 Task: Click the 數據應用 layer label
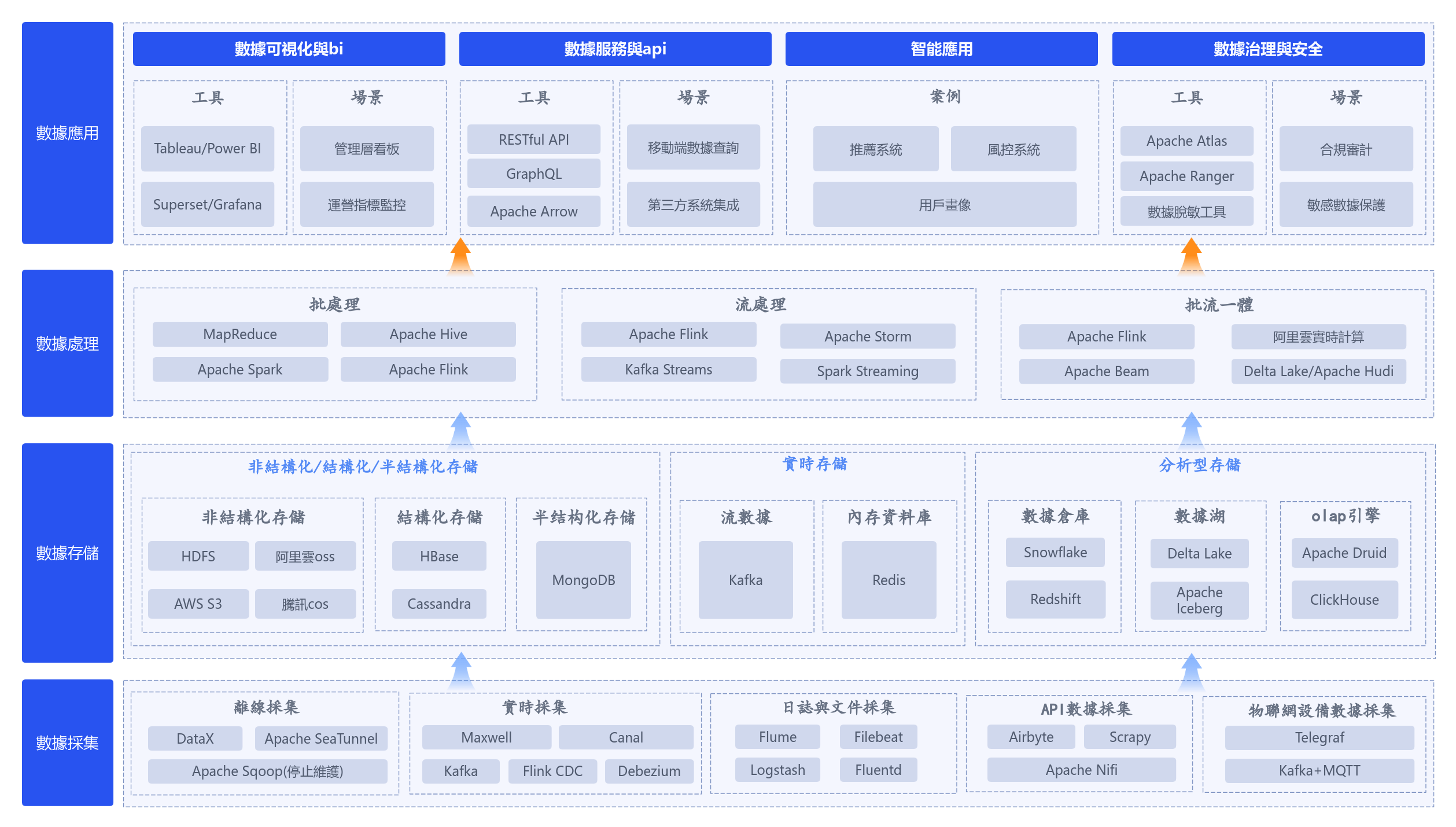point(67,133)
